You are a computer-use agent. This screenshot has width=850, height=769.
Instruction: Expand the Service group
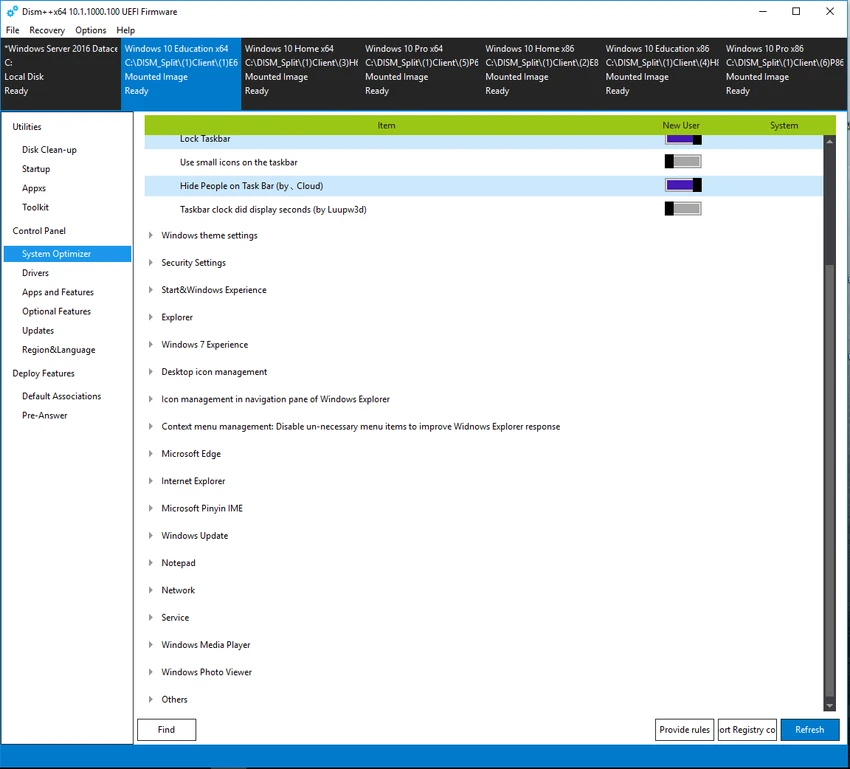(151, 617)
